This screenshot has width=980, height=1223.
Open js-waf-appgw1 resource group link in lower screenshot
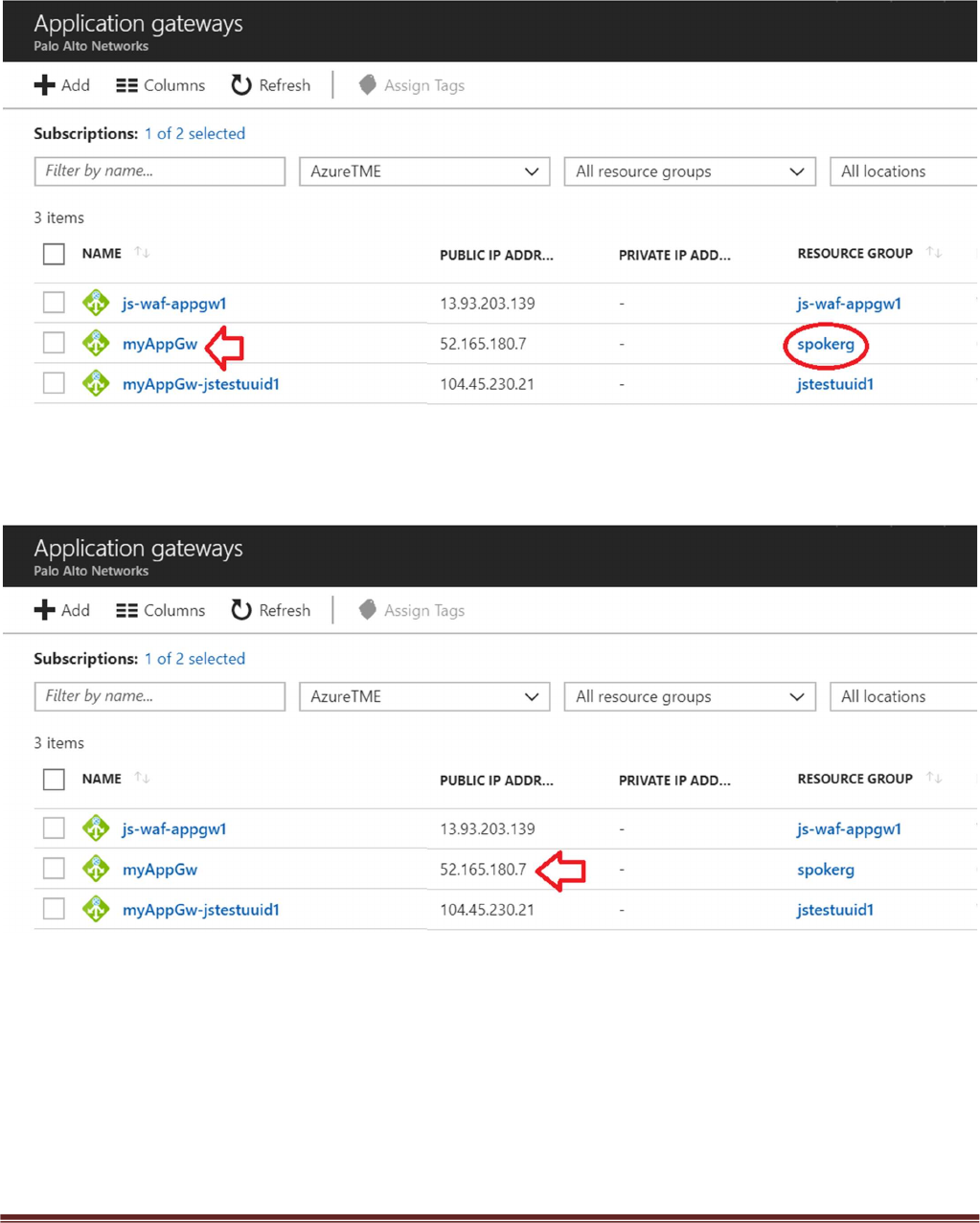pyautogui.click(x=849, y=829)
